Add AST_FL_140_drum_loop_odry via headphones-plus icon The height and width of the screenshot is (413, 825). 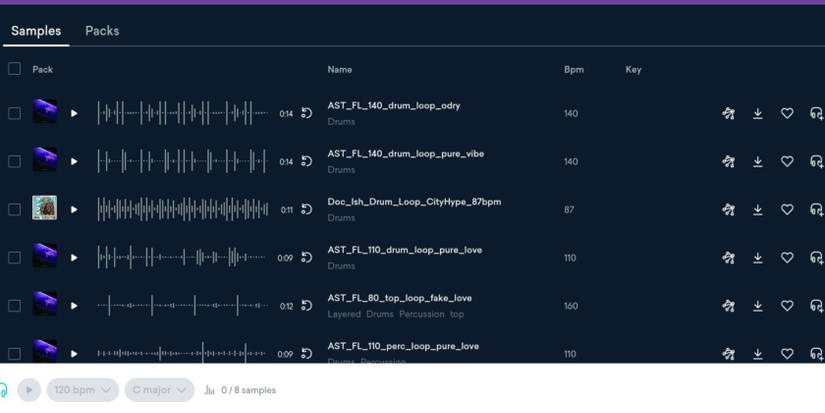tap(817, 113)
